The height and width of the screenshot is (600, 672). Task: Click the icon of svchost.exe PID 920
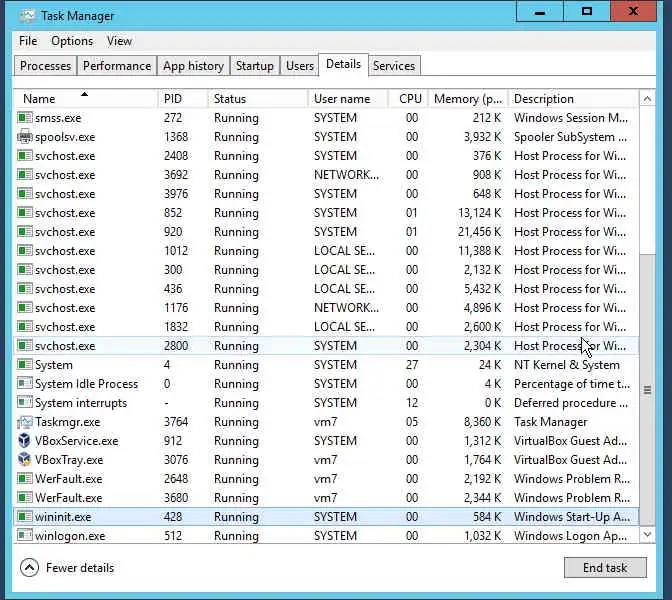[x=25, y=231]
